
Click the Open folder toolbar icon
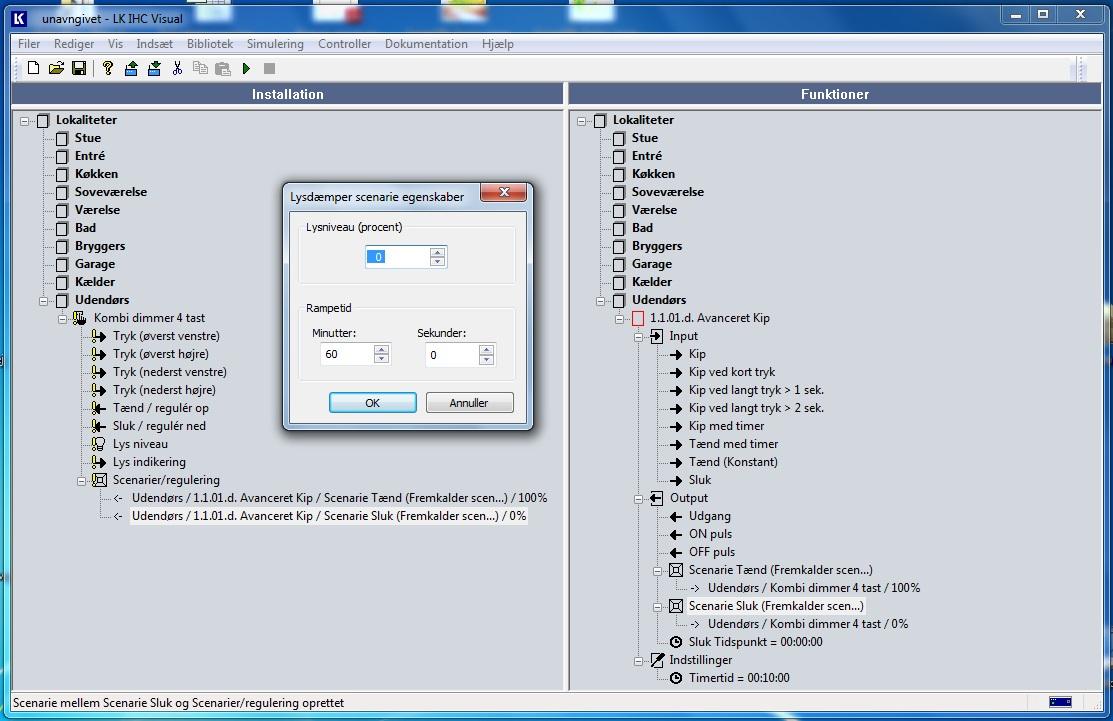(x=56, y=68)
